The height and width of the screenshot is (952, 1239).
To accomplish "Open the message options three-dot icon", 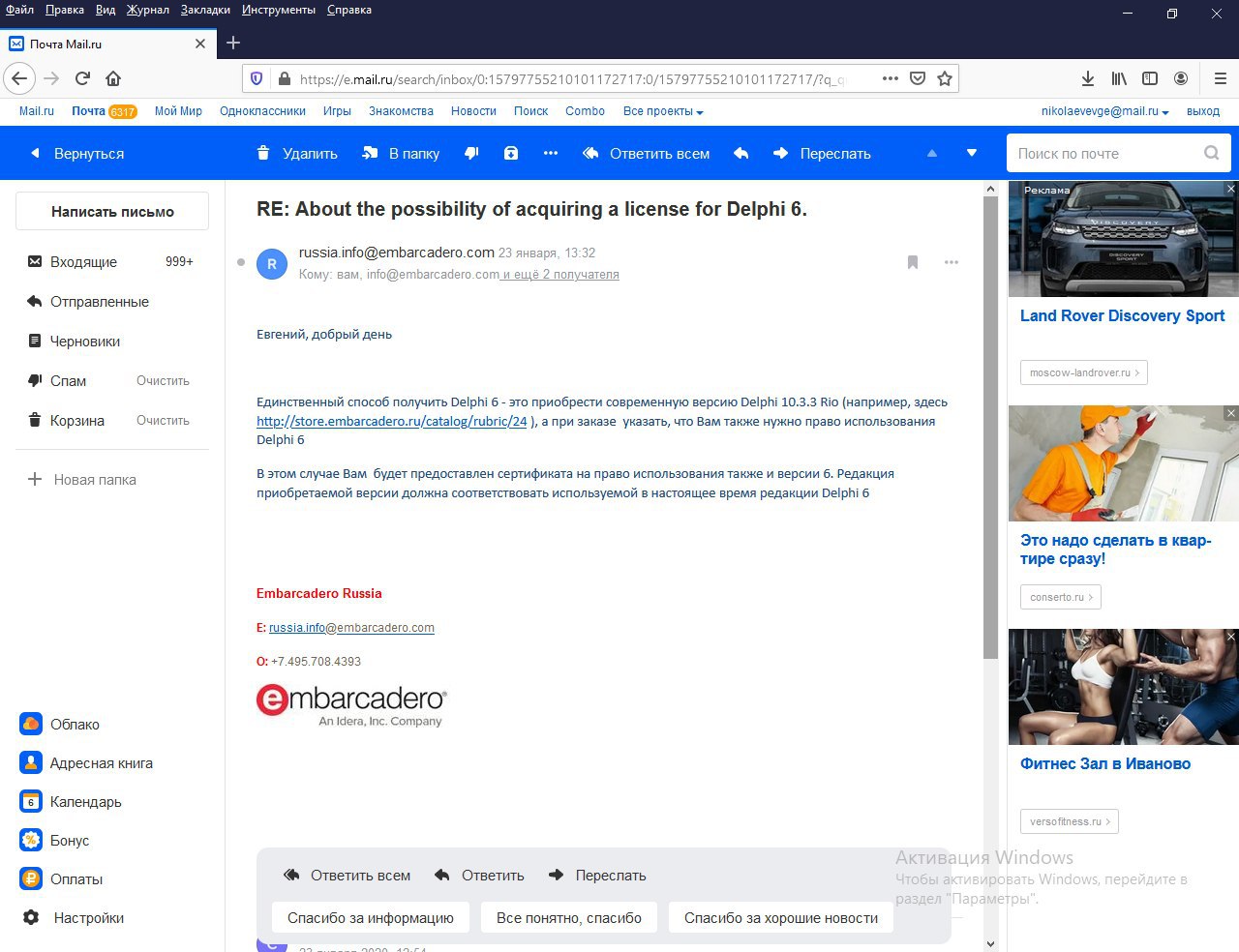I will pyautogui.click(x=952, y=262).
